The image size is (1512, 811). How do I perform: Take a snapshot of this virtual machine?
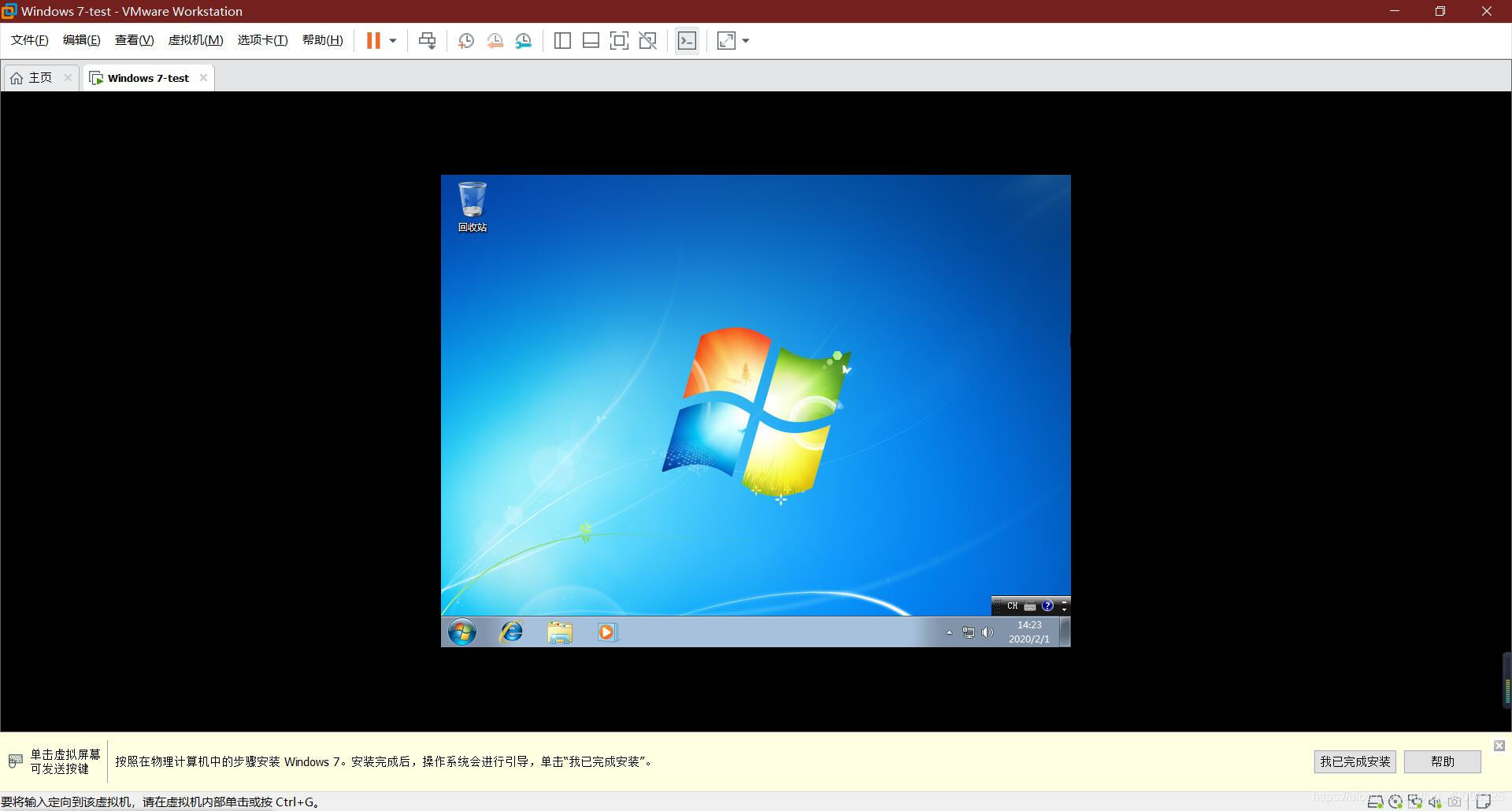pos(465,41)
